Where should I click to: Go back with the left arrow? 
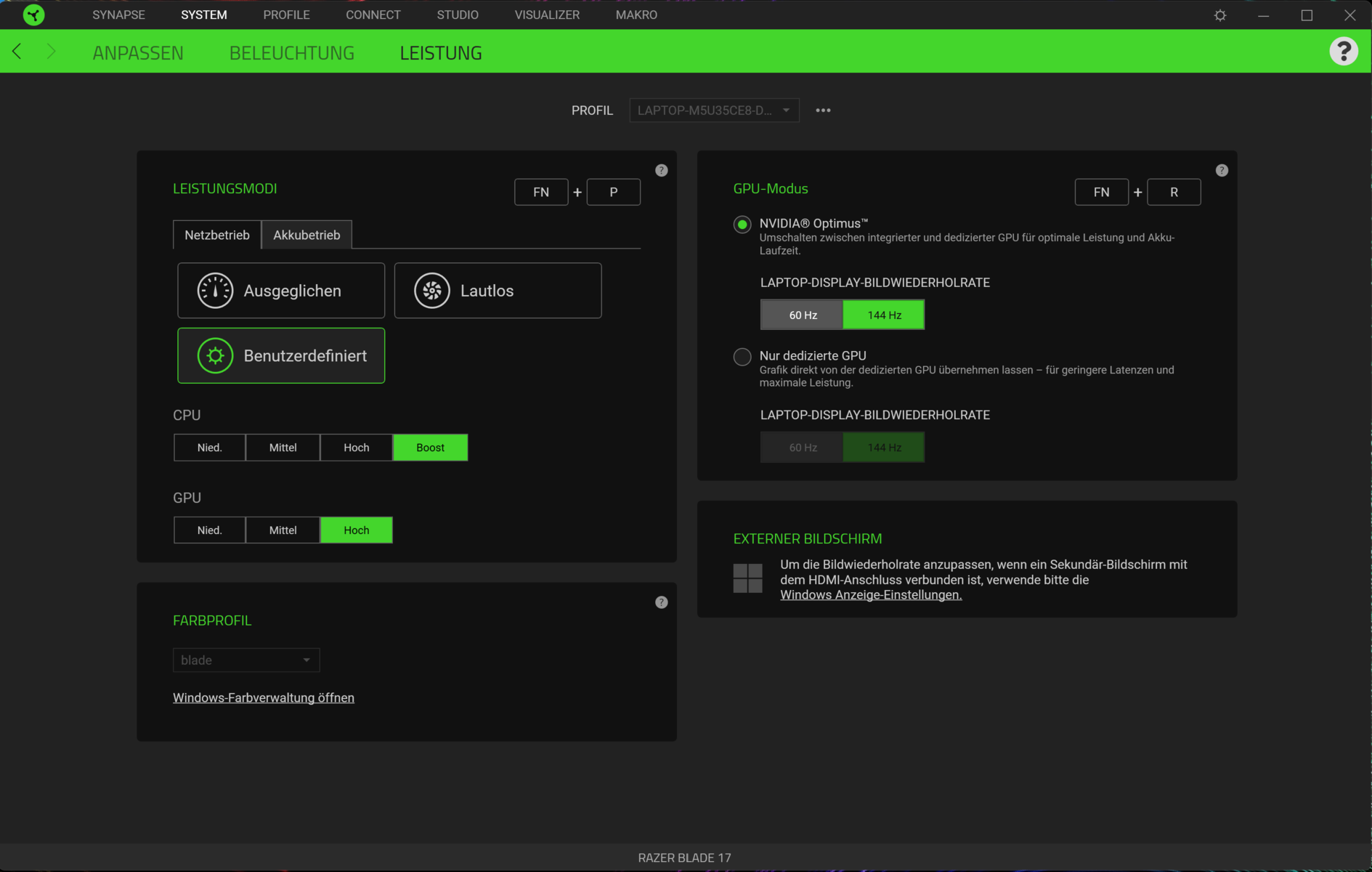pyautogui.click(x=17, y=51)
